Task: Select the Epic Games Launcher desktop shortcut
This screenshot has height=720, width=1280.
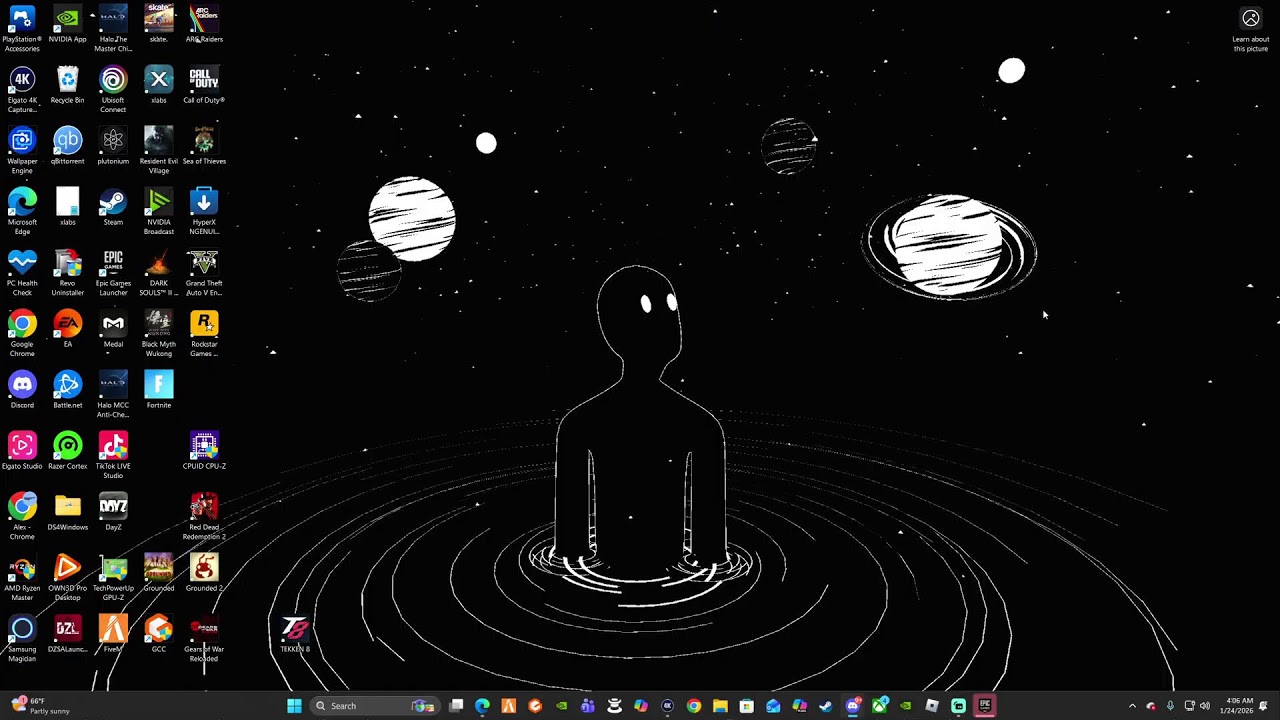Action: 113,273
